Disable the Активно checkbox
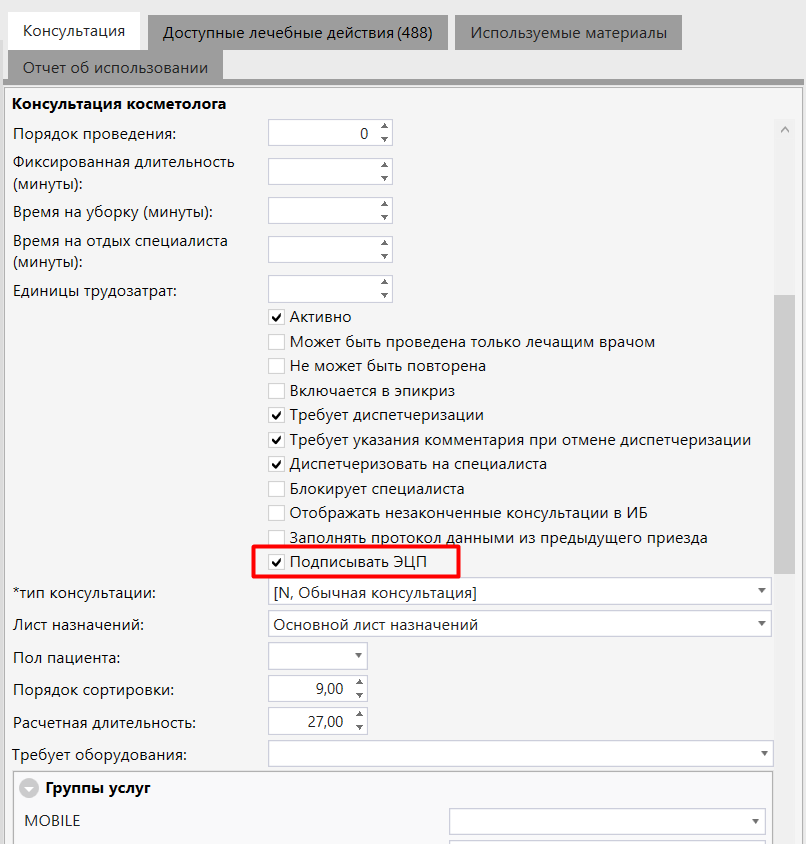The width and height of the screenshot is (806, 844). coord(277,317)
